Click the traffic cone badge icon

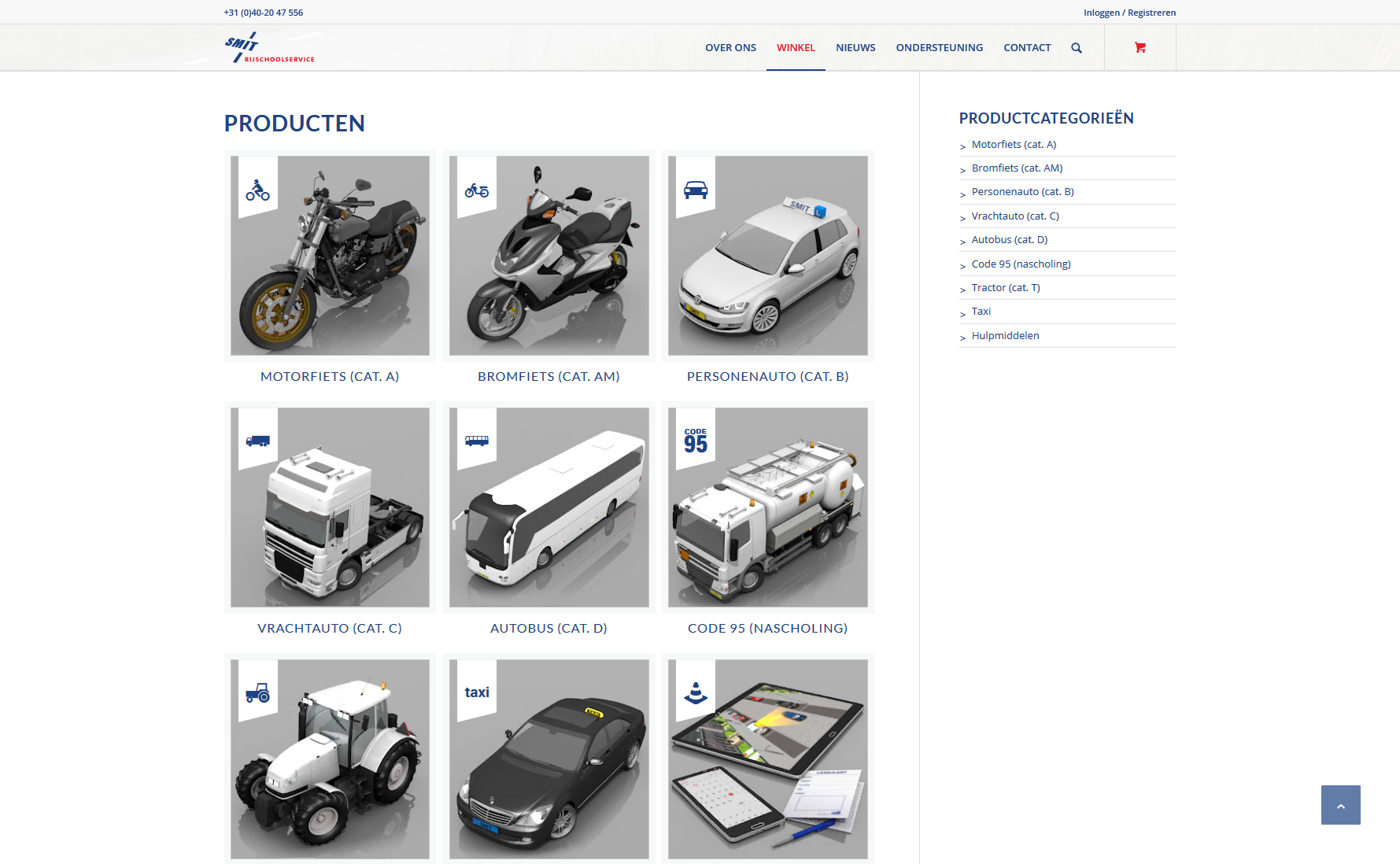[x=696, y=692]
